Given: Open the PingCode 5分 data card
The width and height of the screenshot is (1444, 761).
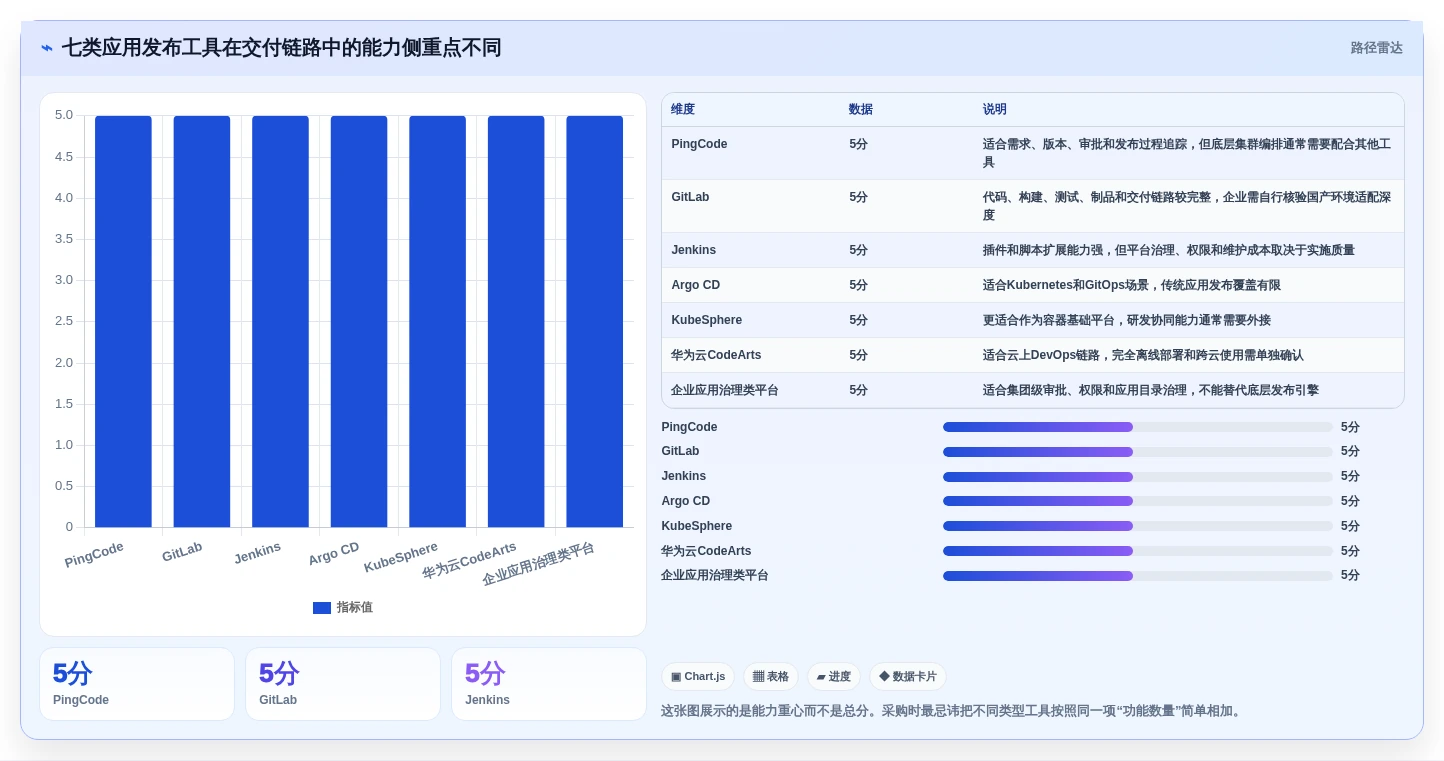Looking at the screenshot, I should click(x=137, y=684).
